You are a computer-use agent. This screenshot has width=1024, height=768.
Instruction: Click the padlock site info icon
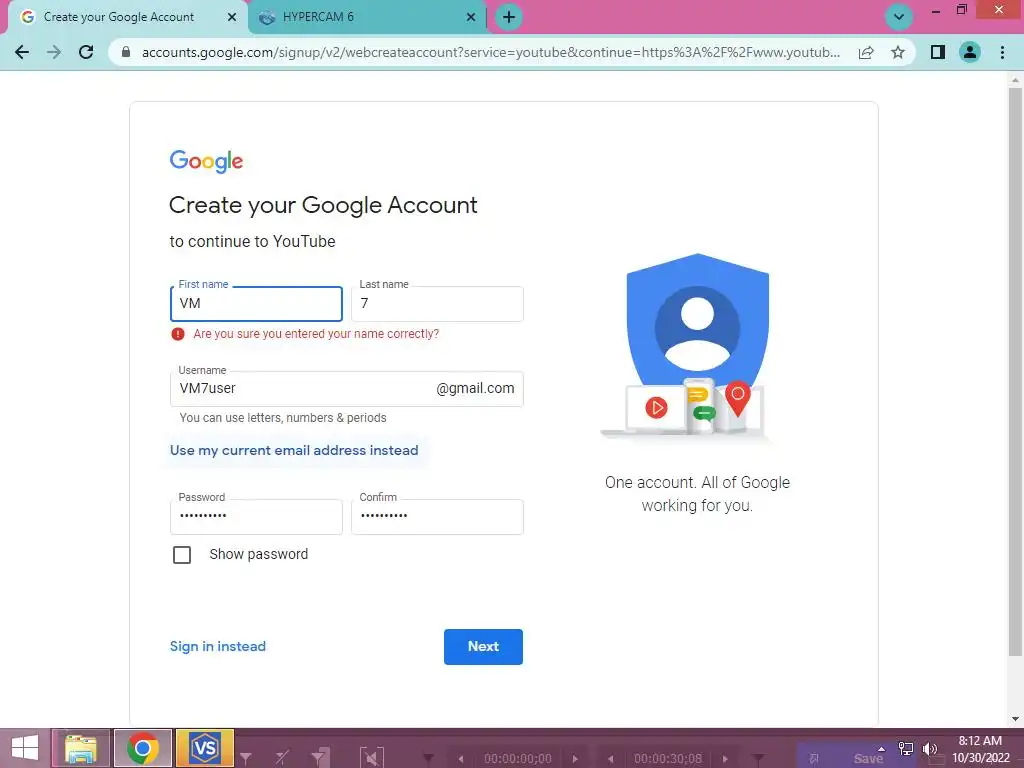pos(126,52)
